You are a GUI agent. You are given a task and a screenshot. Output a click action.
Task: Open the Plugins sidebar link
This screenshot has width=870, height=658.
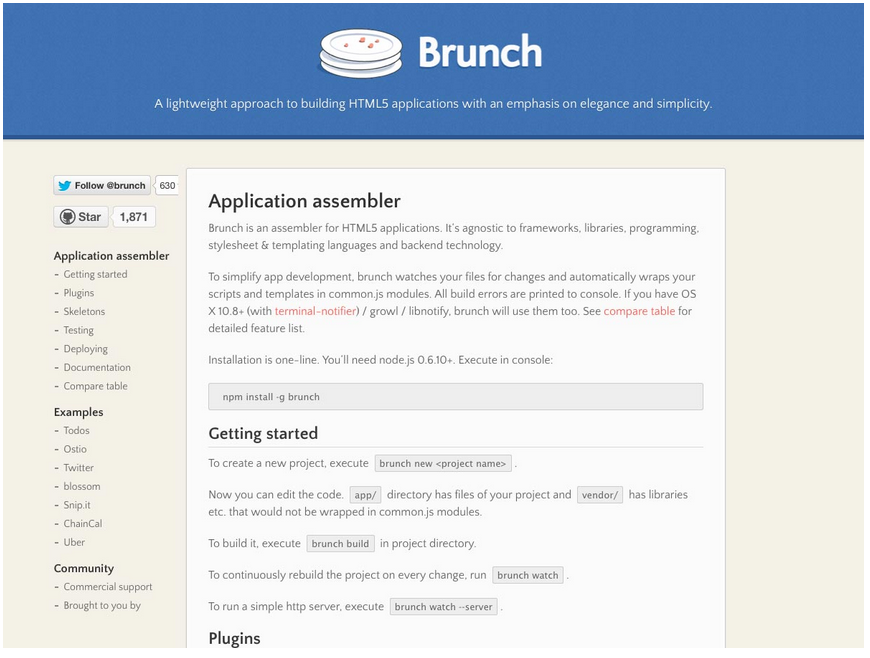pos(79,293)
